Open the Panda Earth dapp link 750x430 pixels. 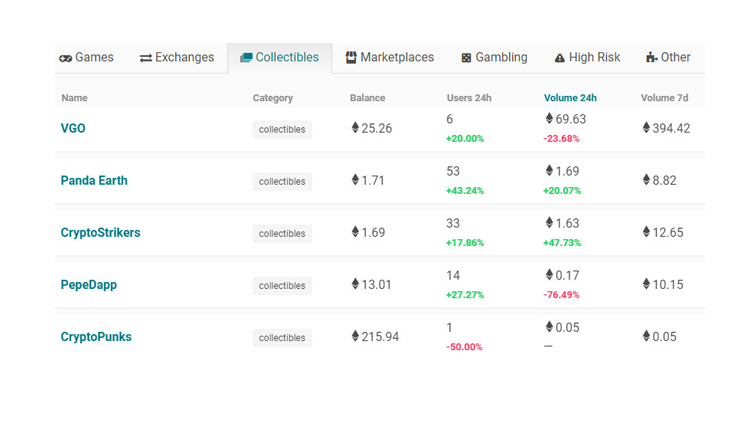coord(94,180)
